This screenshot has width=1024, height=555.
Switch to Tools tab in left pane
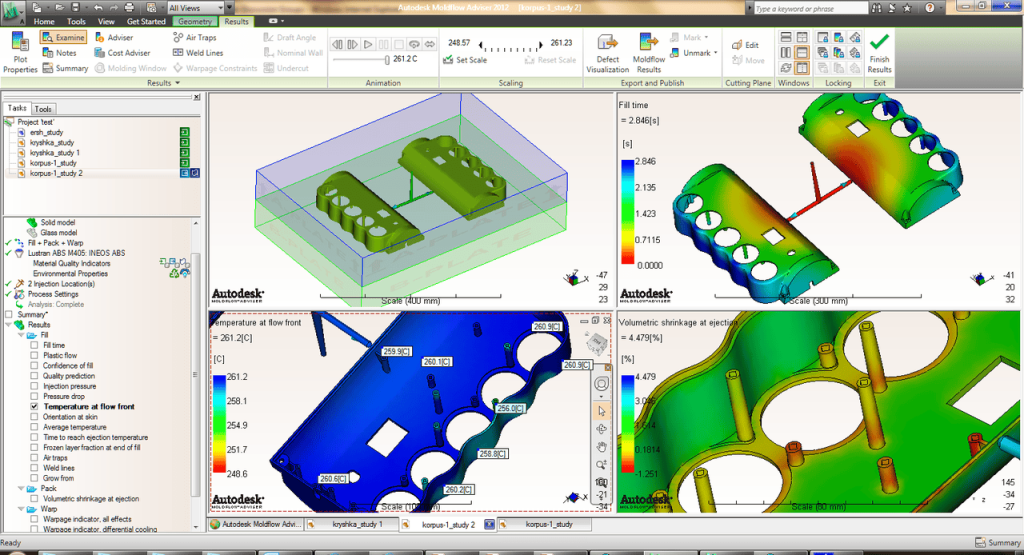pyautogui.click(x=43, y=109)
